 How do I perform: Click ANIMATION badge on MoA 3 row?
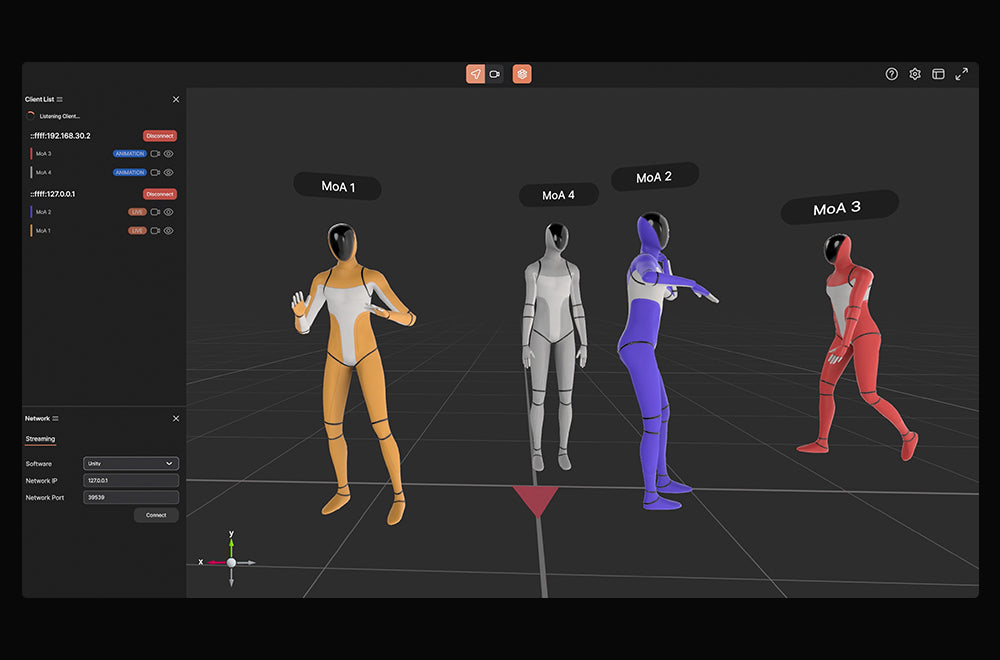[x=129, y=154]
